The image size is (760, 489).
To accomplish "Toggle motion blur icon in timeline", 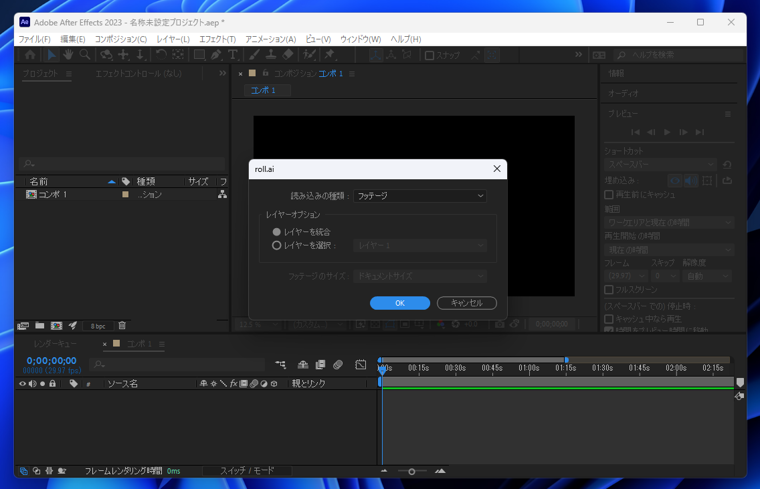I will [x=338, y=364].
